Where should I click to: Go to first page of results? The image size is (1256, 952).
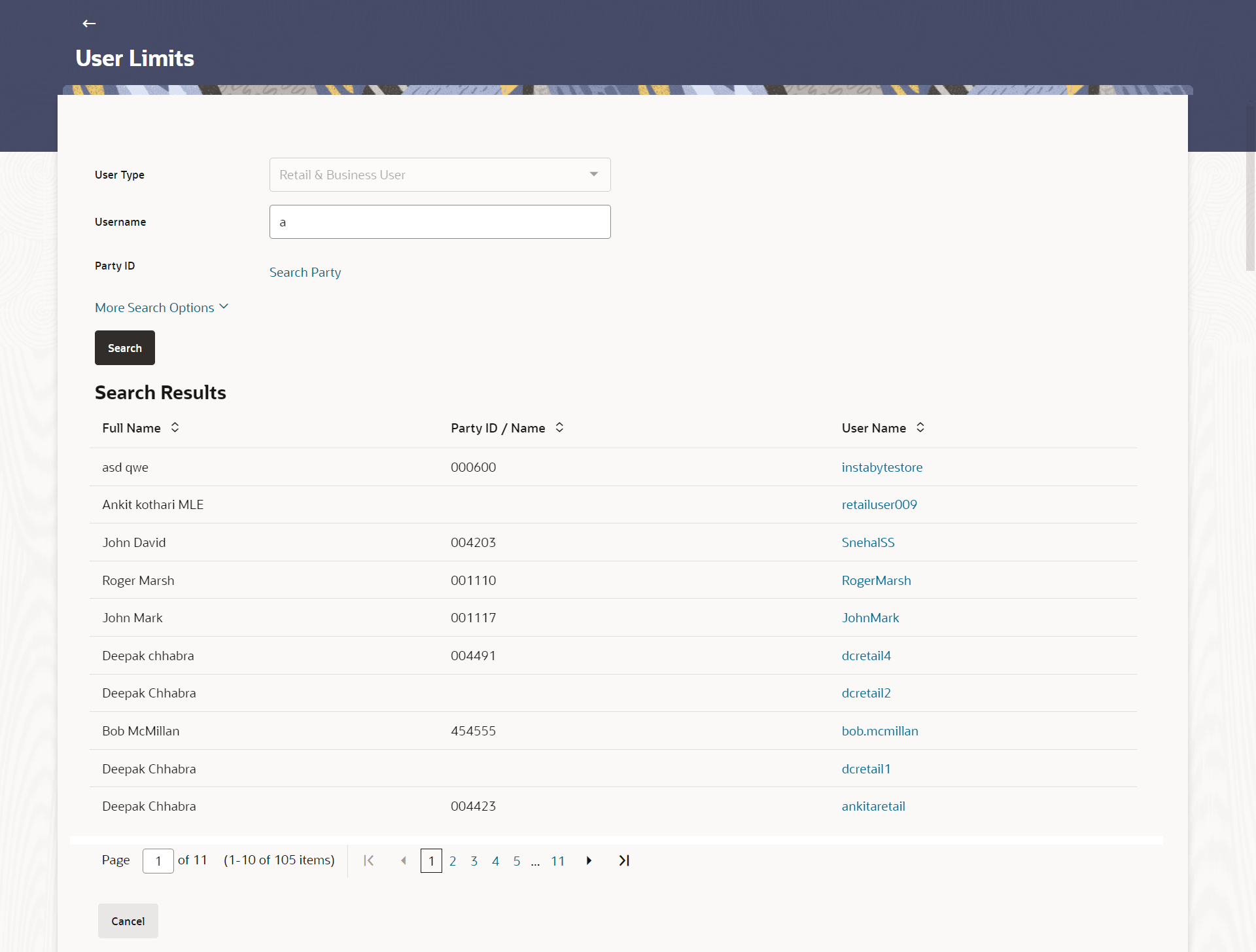[369, 860]
